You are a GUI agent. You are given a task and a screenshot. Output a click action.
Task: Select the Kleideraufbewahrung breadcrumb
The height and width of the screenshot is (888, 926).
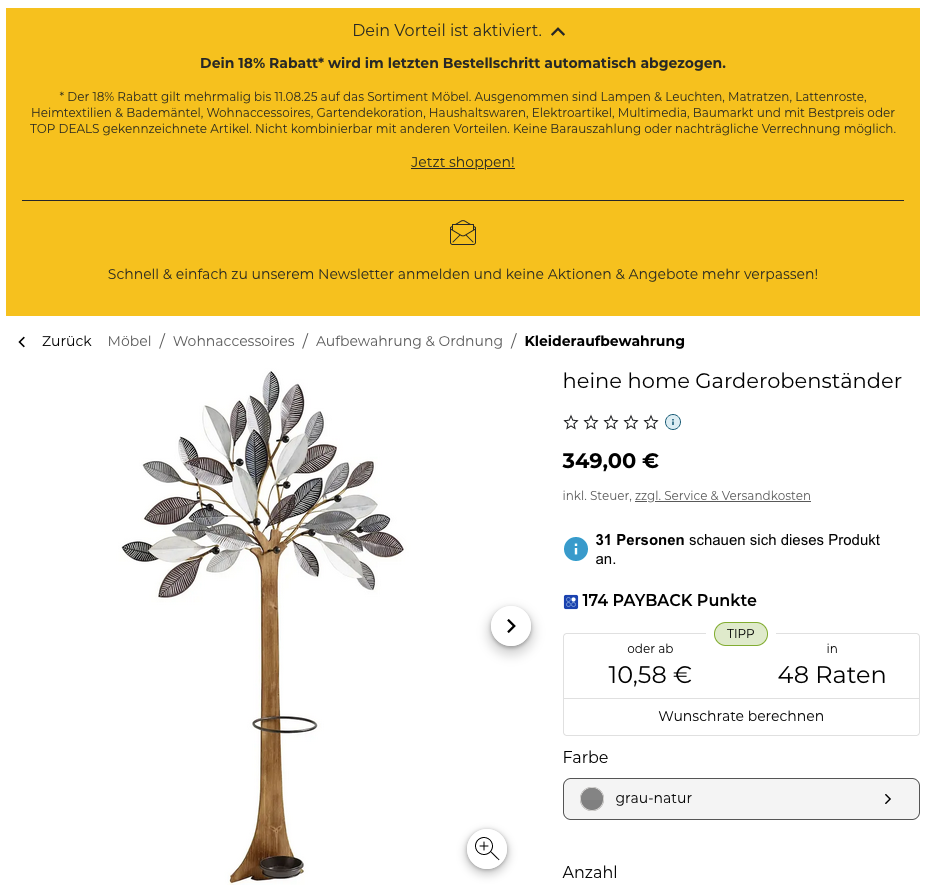click(605, 341)
